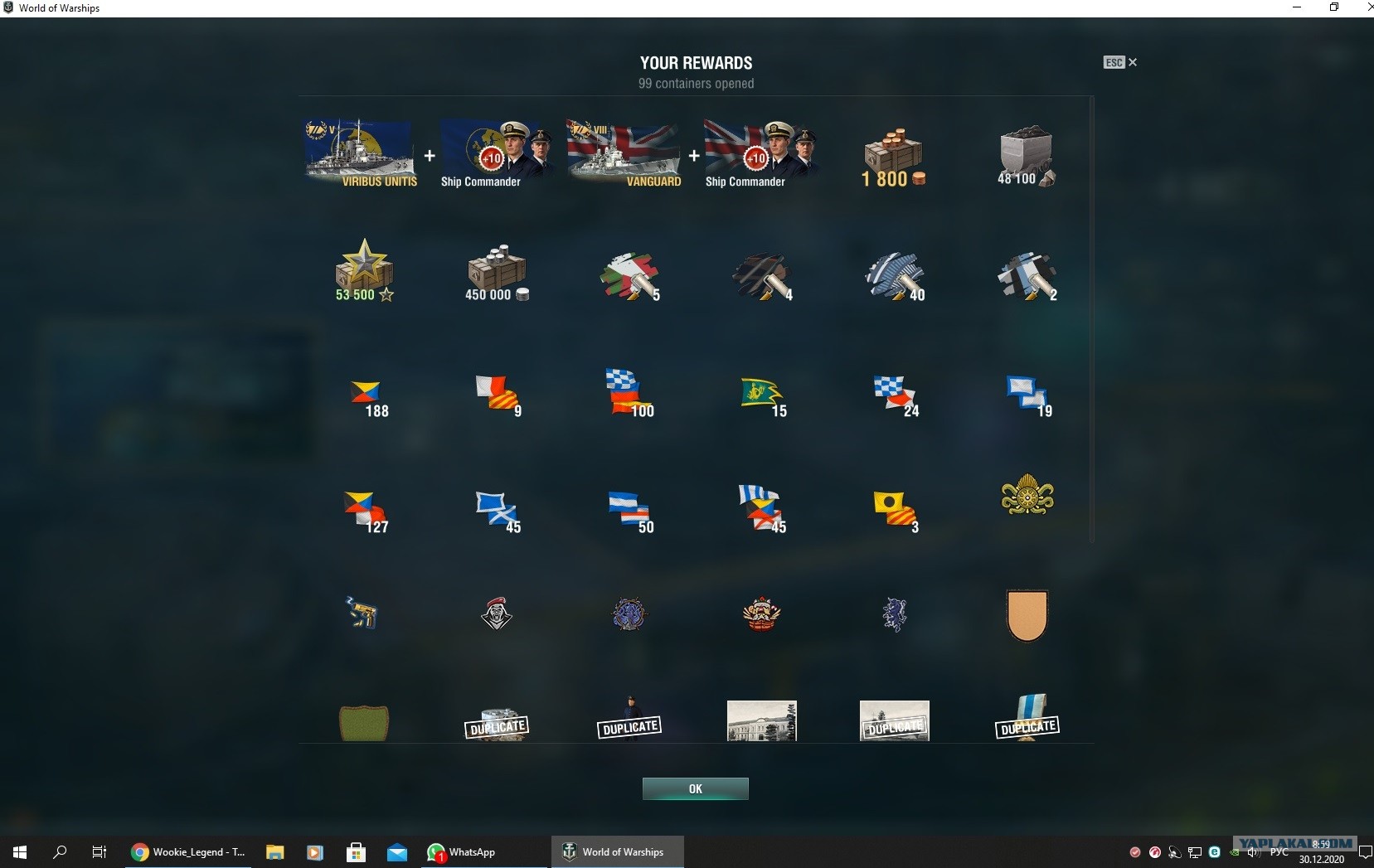Click the green dragon flag with count 15

(764, 396)
